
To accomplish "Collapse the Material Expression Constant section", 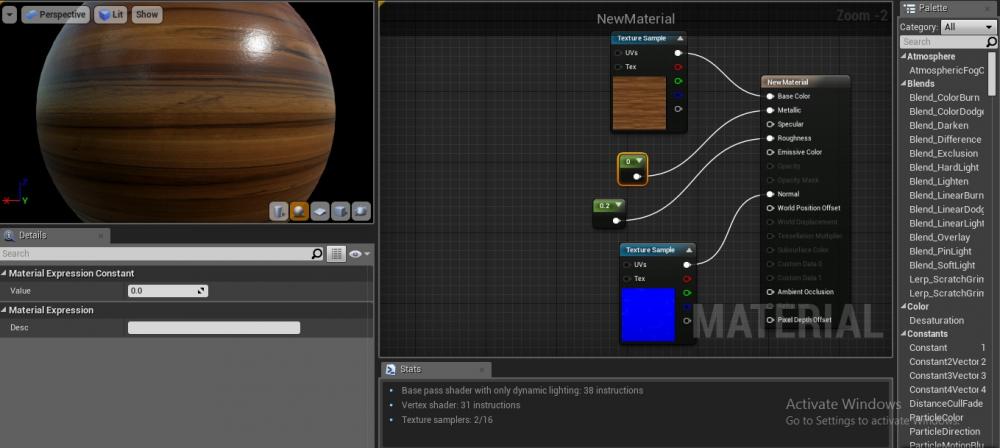I will tap(5, 273).
